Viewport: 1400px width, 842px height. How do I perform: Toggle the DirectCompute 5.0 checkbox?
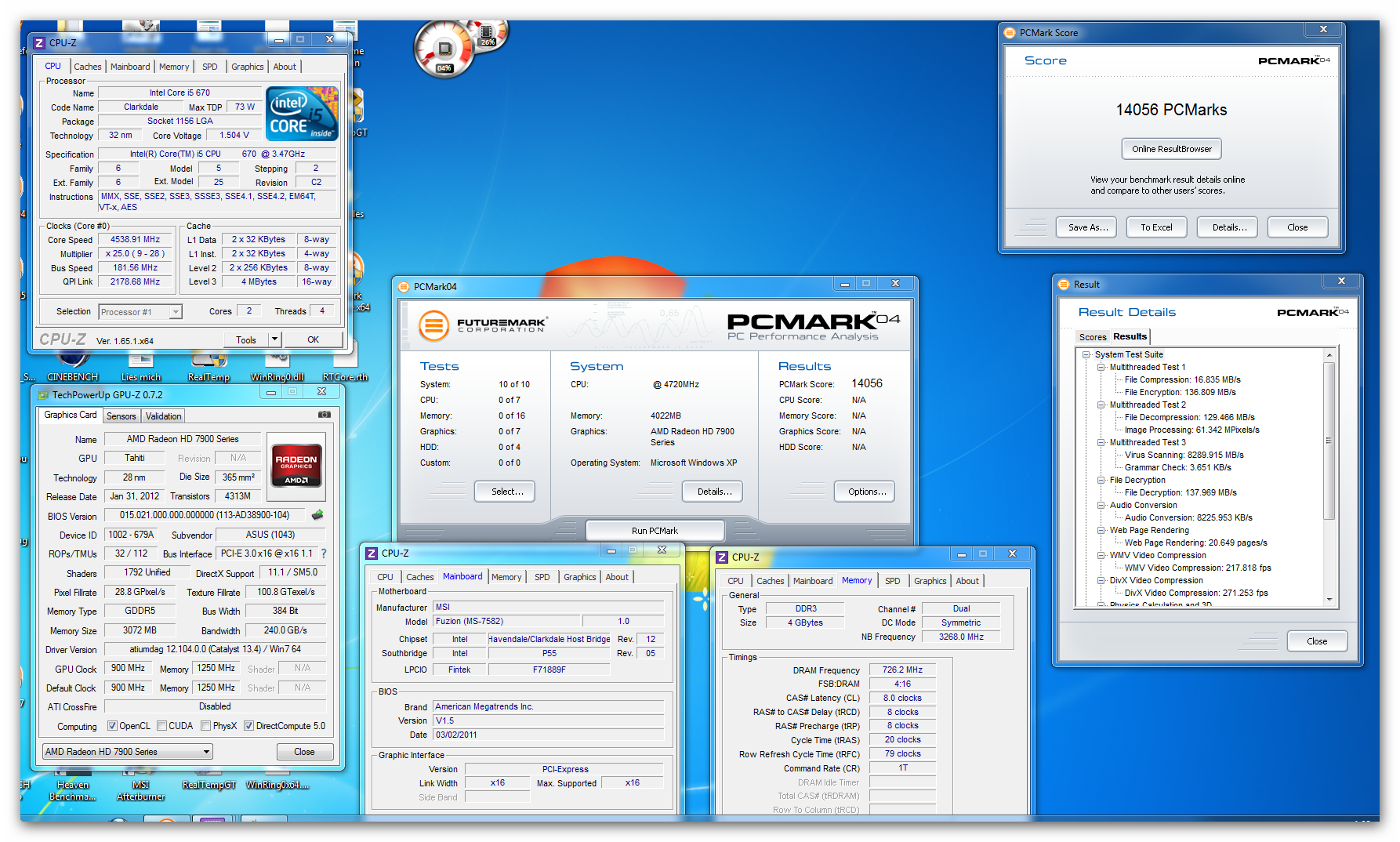point(248,726)
